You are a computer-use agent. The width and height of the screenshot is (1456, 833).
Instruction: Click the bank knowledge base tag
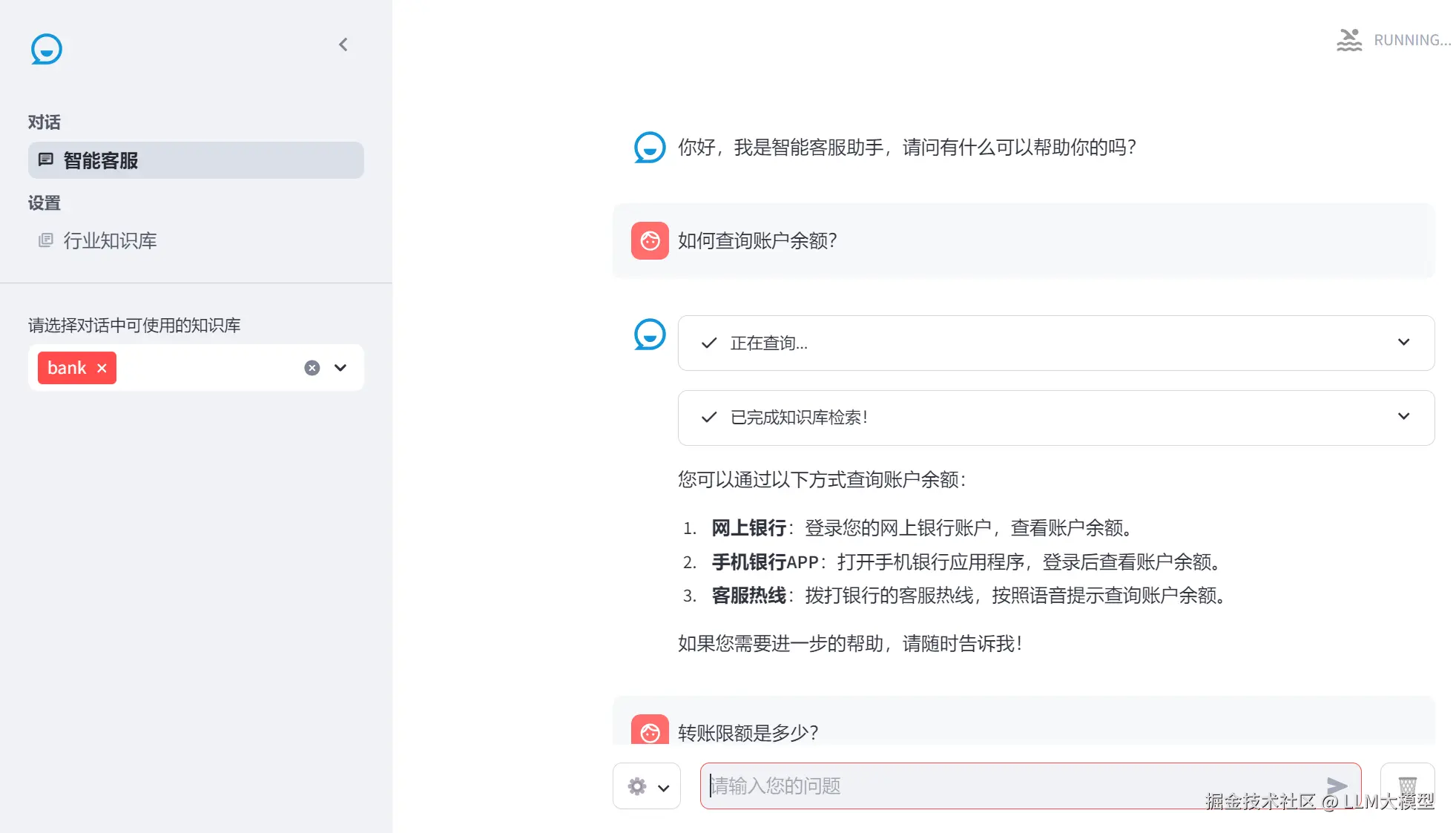click(67, 368)
